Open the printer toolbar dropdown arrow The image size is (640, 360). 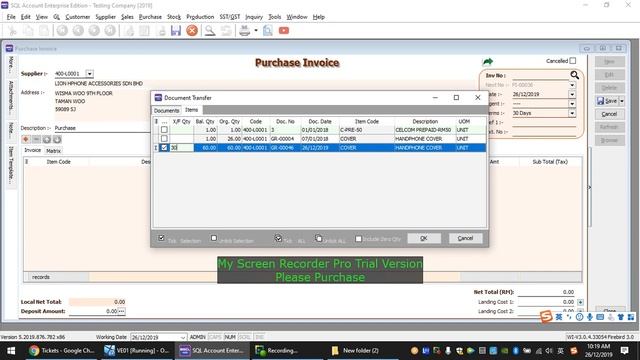pos(256,31)
